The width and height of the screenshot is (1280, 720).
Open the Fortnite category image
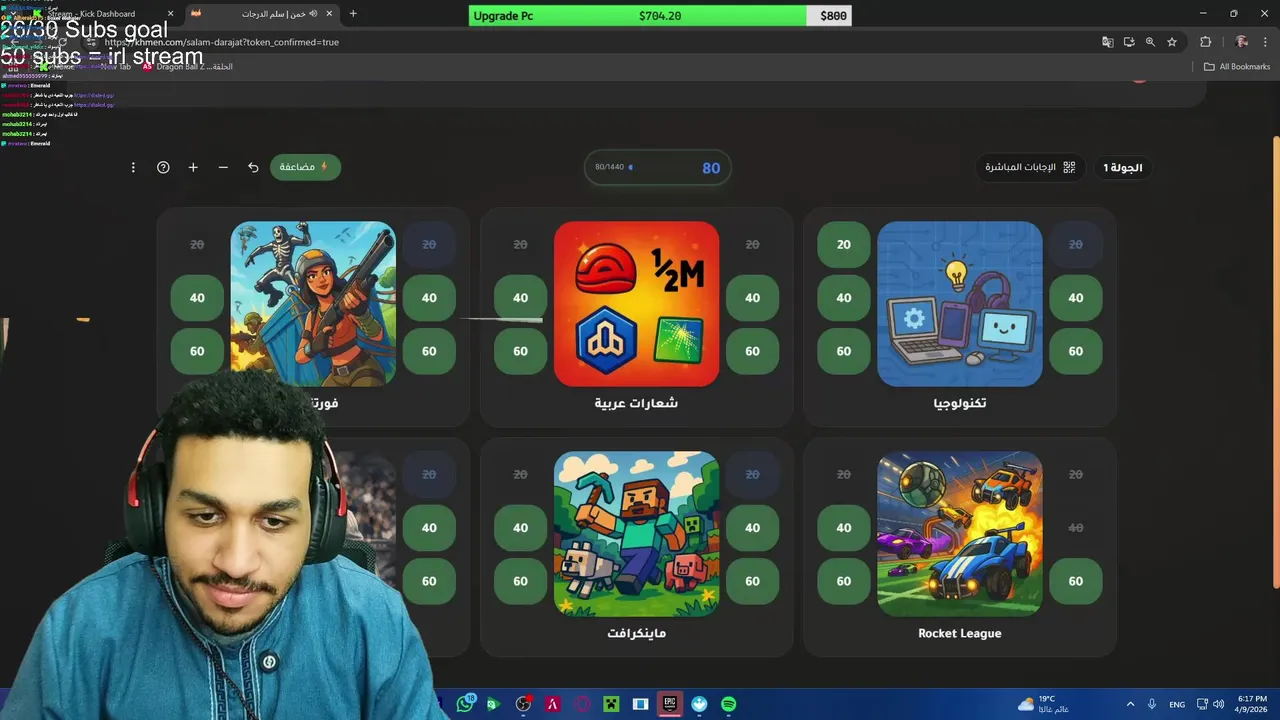click(x=313, y=304)
